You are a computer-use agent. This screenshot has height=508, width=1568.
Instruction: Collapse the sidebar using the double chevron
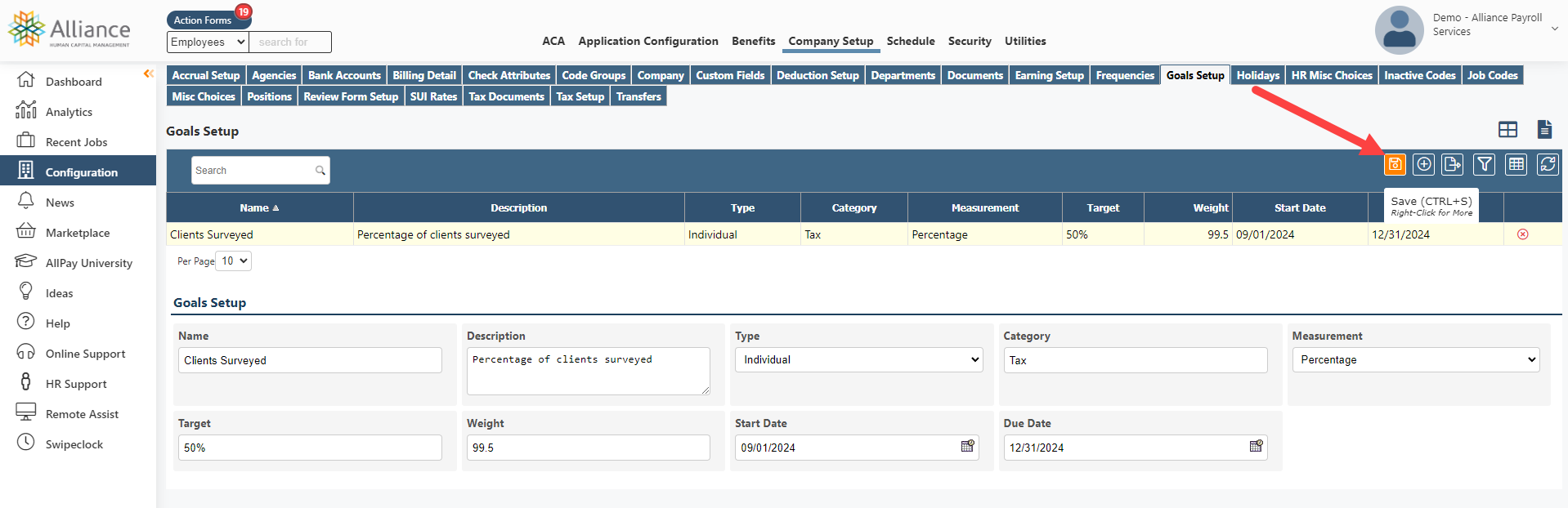(148, 74)
